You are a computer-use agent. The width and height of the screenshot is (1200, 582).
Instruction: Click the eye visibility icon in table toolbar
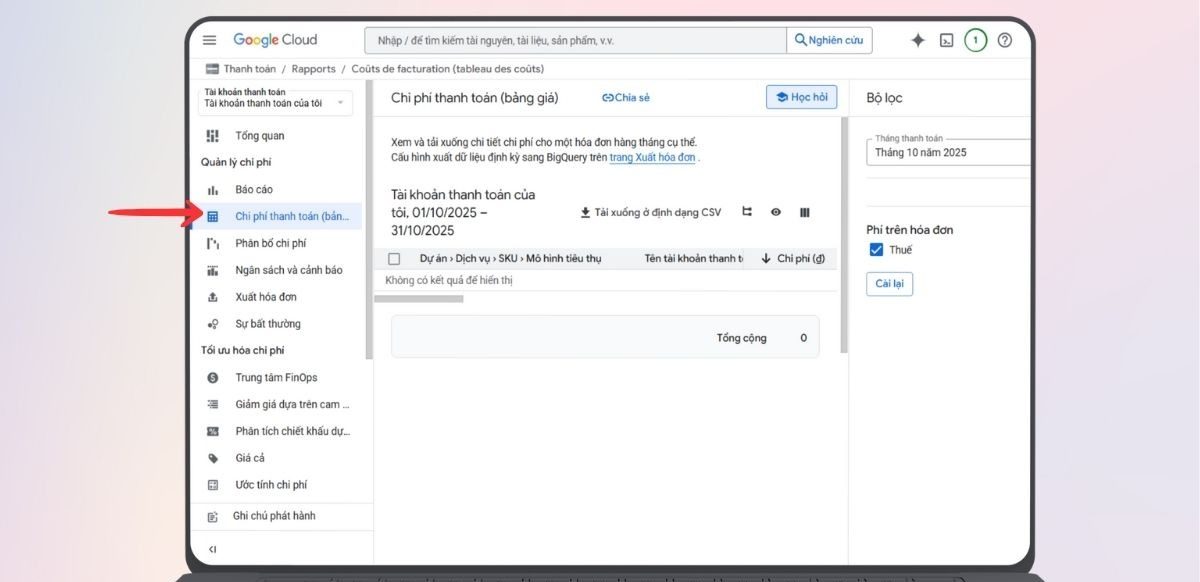click(775, 212)
